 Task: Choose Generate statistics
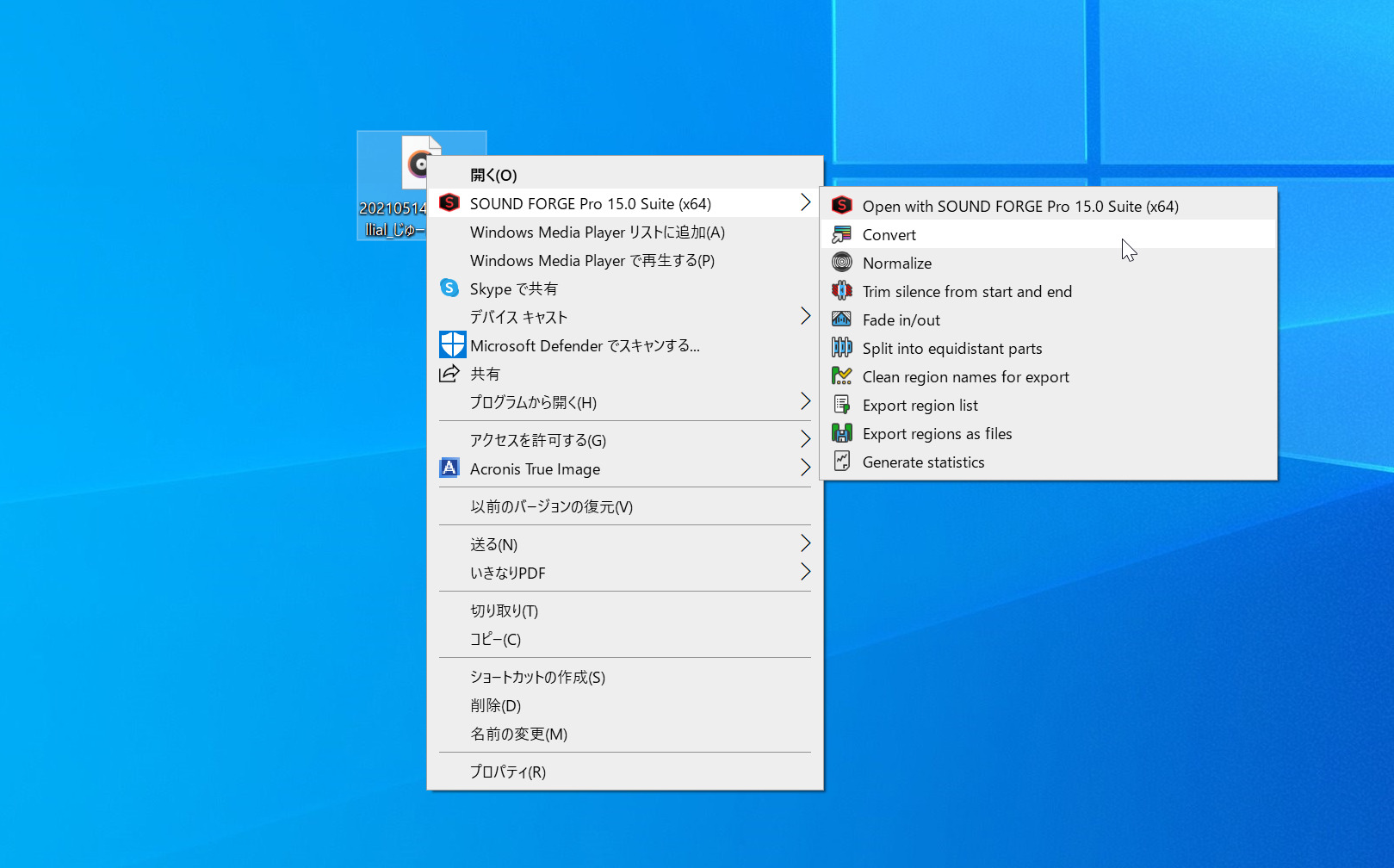coord(1049,462)
